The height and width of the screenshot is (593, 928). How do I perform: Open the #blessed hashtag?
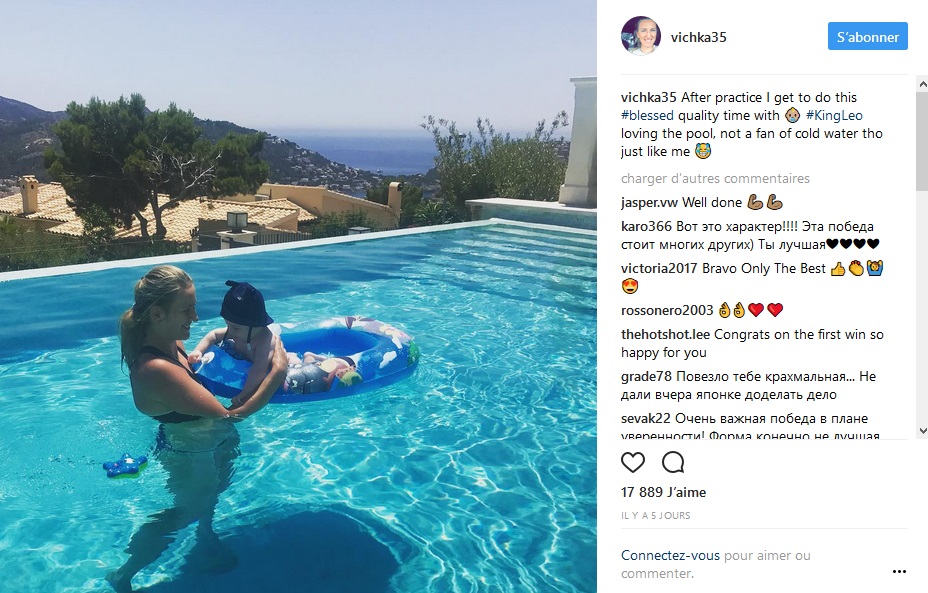(x=647, y=115)
